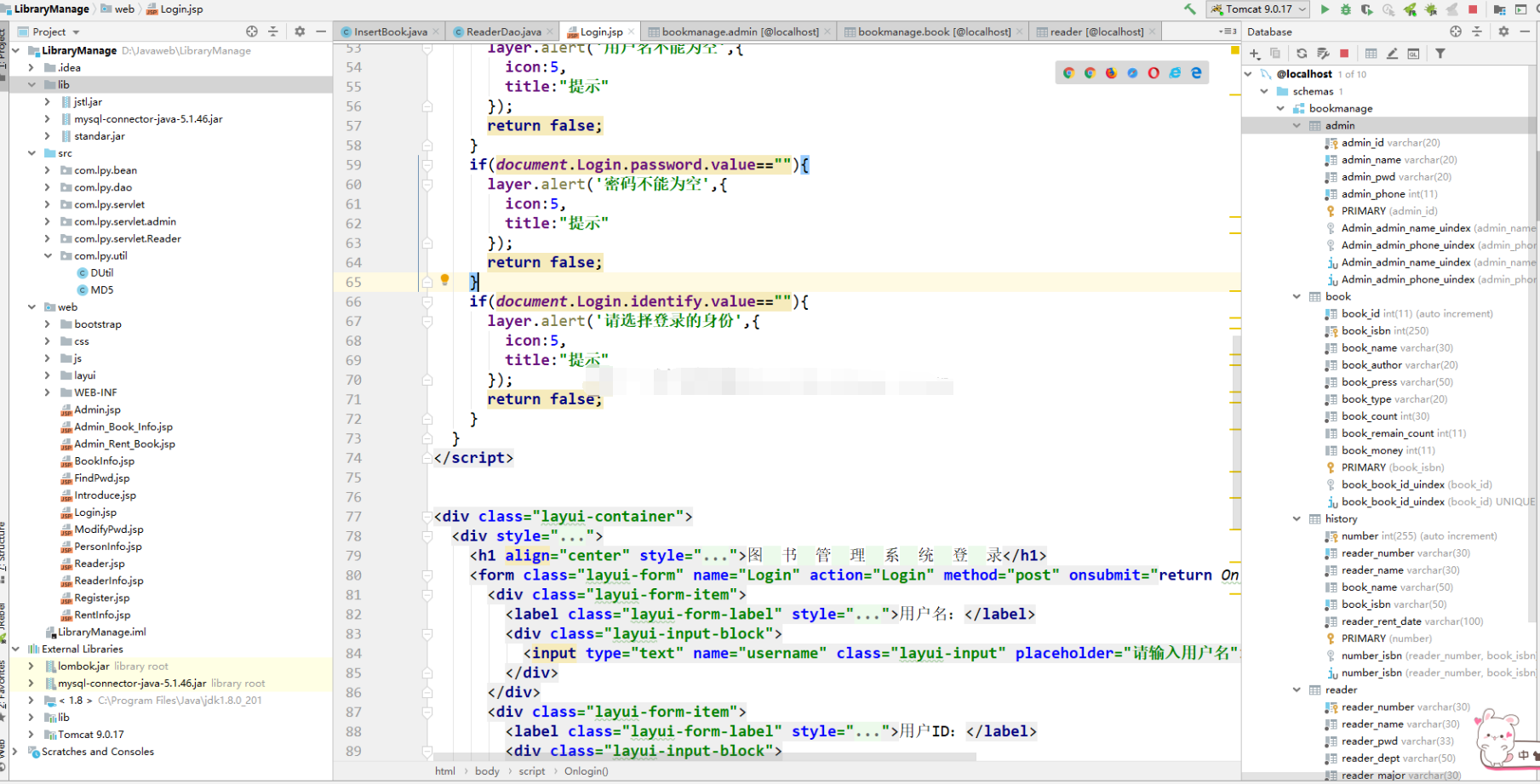Click the 'script' breadcrumb at editor bottom
Image resolution: width=1540 pixels, height=784 pixels.
[532, 771]
